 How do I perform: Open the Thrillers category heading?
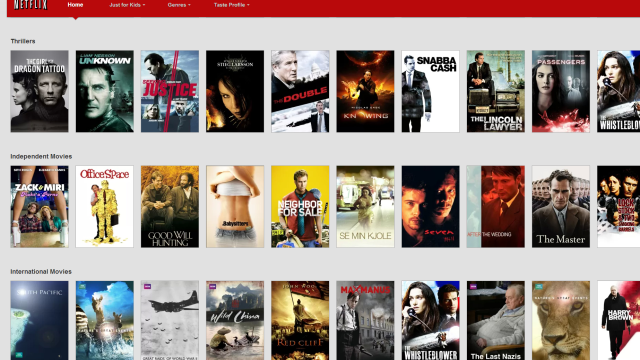[23, 41]
